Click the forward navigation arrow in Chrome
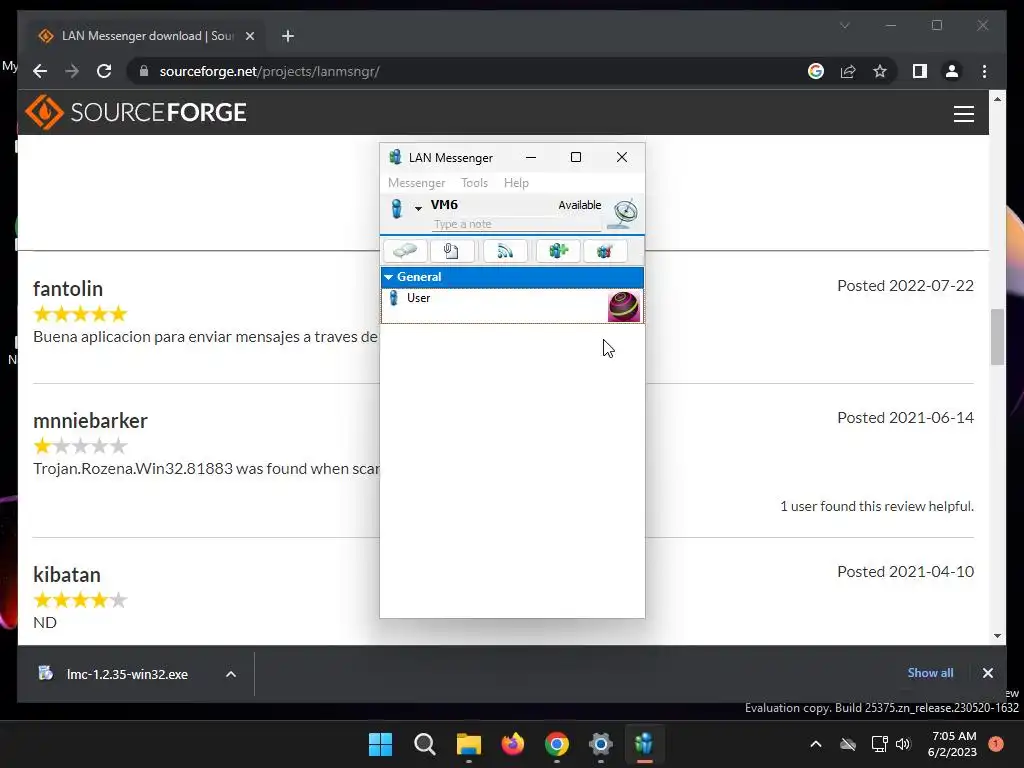Viewport: 1024px width, 768px height. 72,71
